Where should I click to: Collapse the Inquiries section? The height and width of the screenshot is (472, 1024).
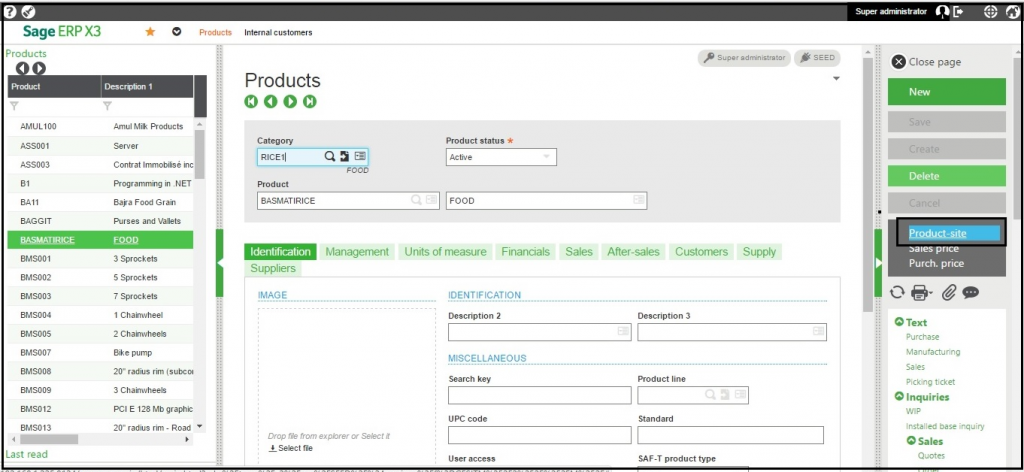coord(899,397)
